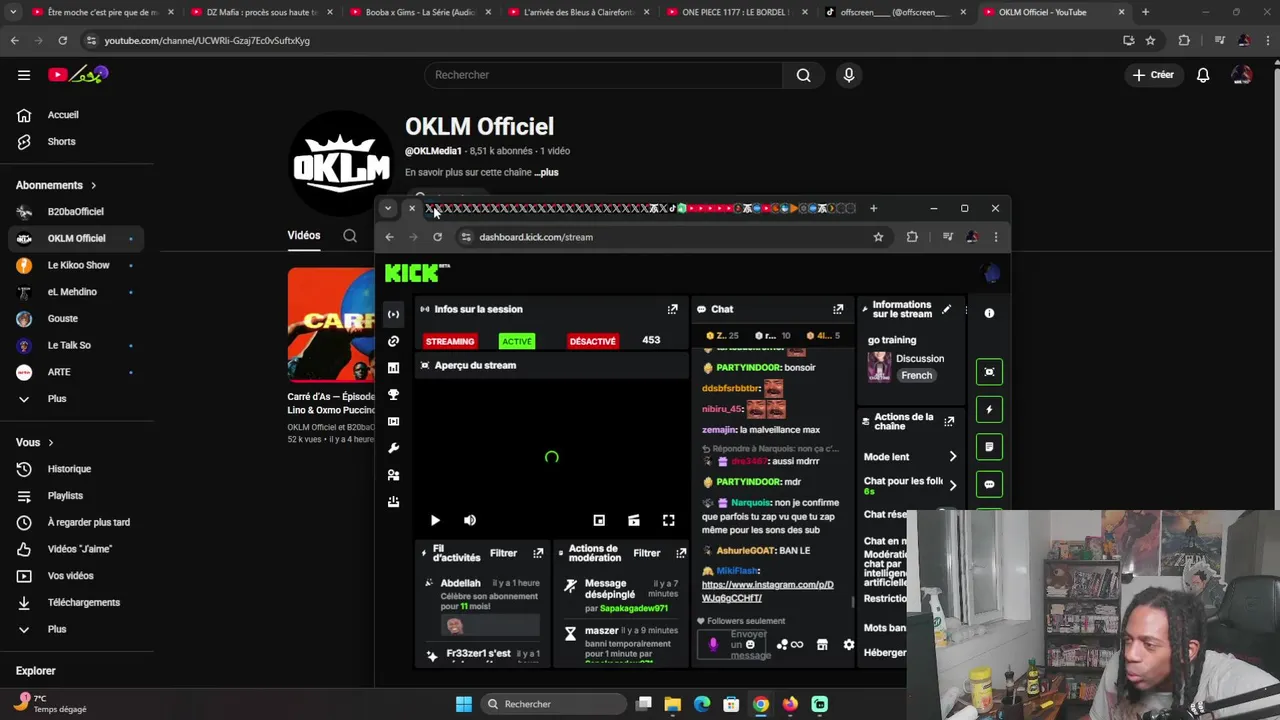Screen dimensions: 1280x720
Task: Open the community users icon in Kick sidebar
Action: pos(393,475)
